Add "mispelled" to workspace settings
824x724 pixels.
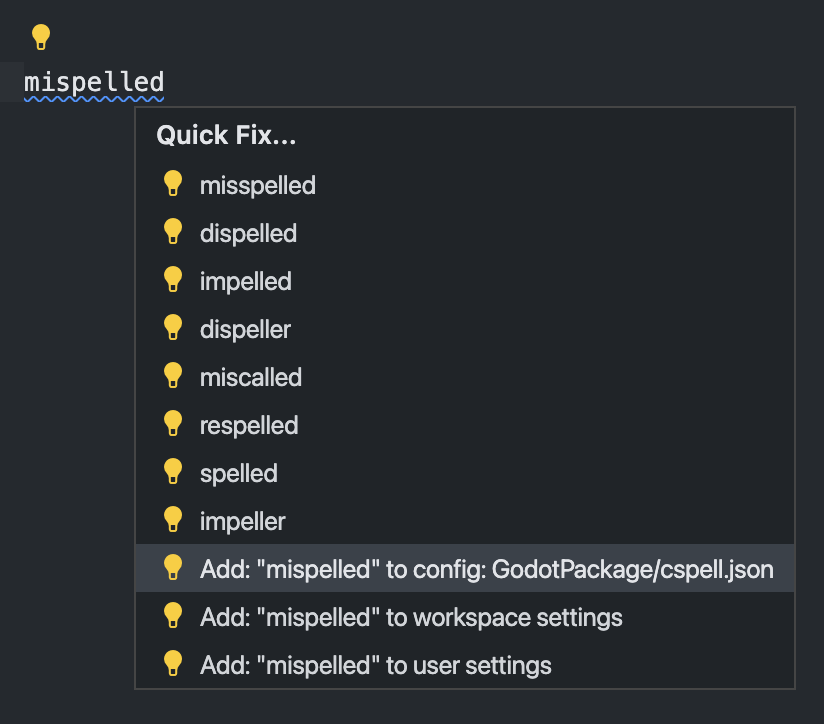point(411,617)
